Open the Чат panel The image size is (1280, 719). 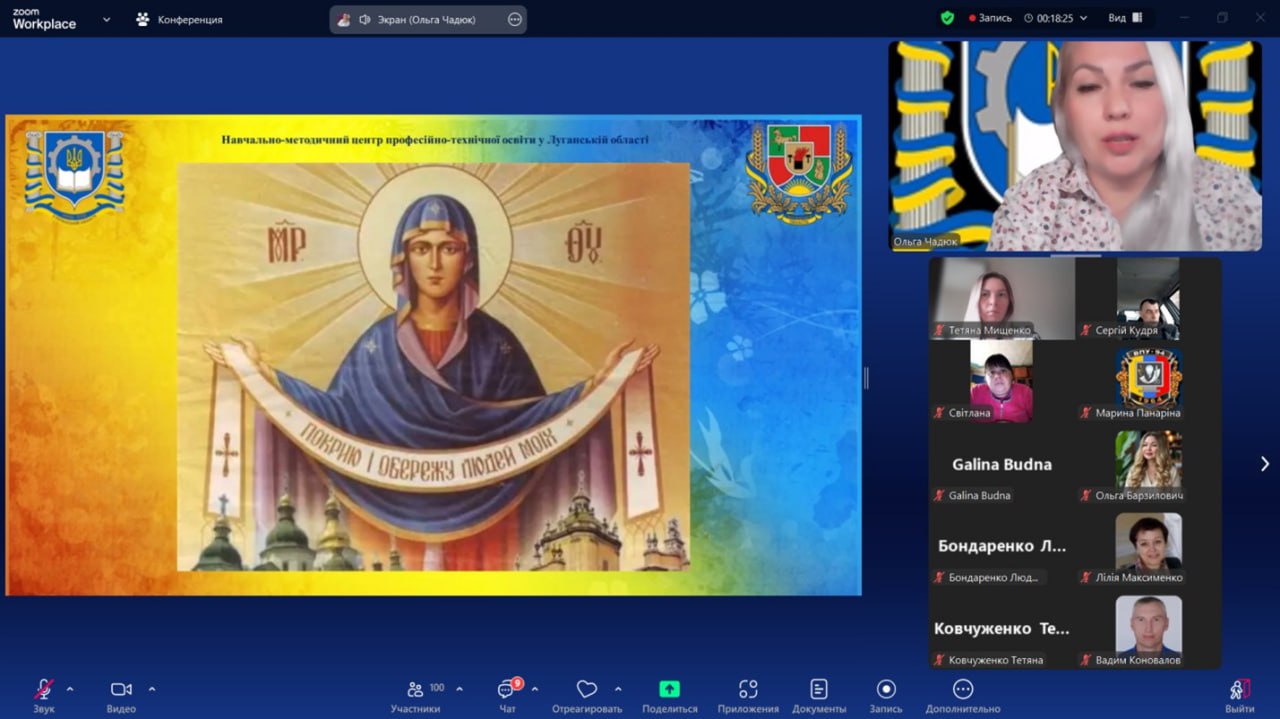point(506,689)
